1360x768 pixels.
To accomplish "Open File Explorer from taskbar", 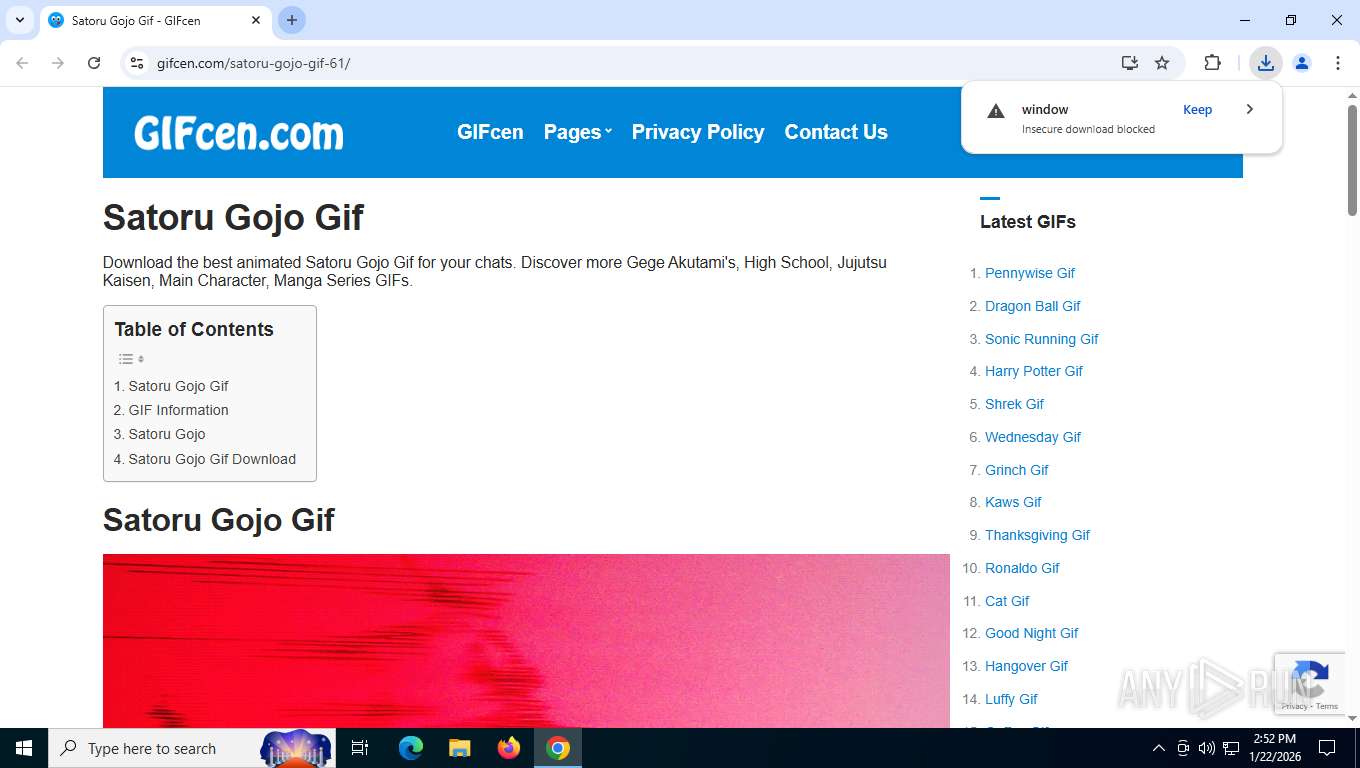I will pos(460,748).
